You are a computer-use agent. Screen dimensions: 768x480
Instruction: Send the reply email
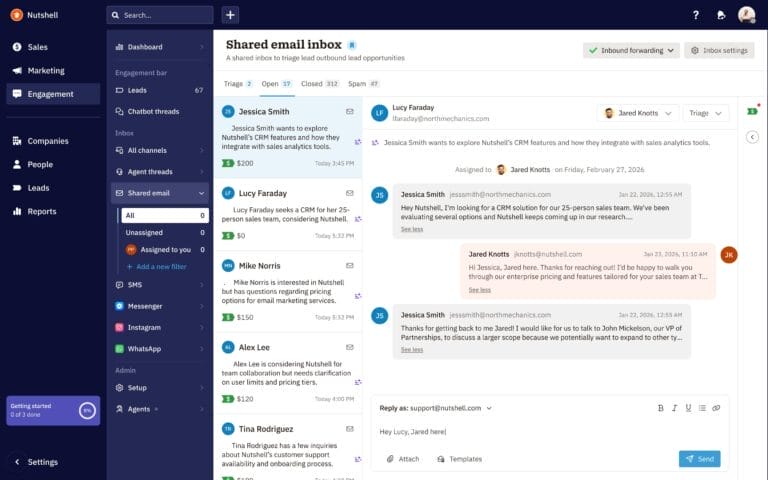[x=699, y=459]
